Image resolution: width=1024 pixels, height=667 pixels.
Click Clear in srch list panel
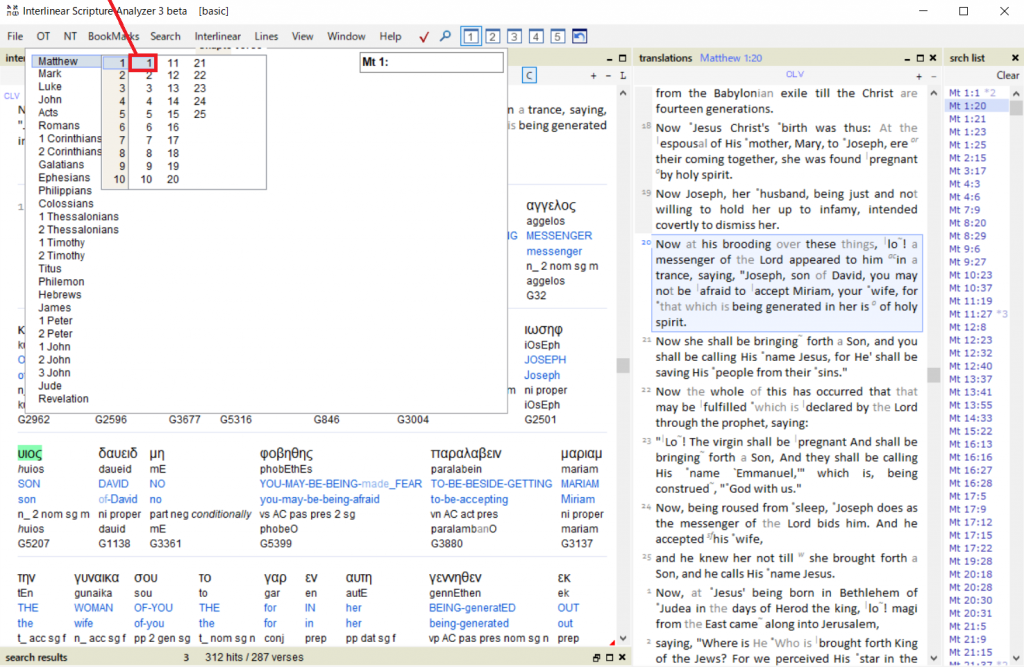point(1007,76)
